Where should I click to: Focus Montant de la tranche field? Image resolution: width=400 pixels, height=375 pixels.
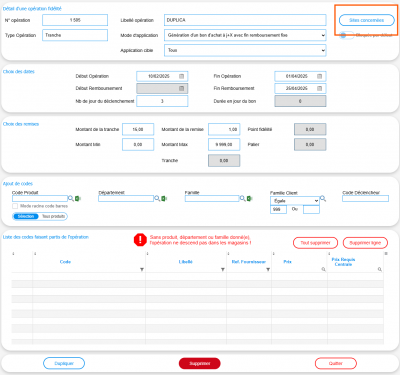(x=138, y=129)
